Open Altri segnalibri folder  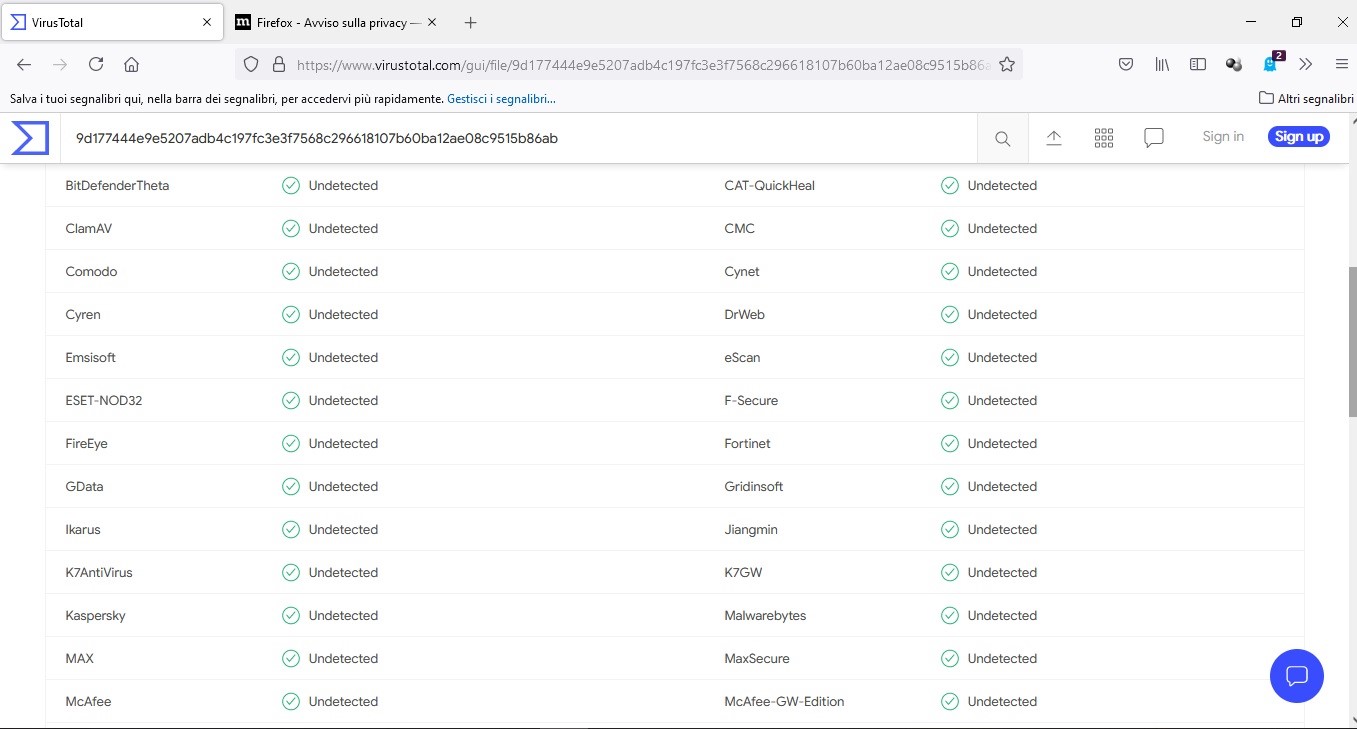point(1306,99)
